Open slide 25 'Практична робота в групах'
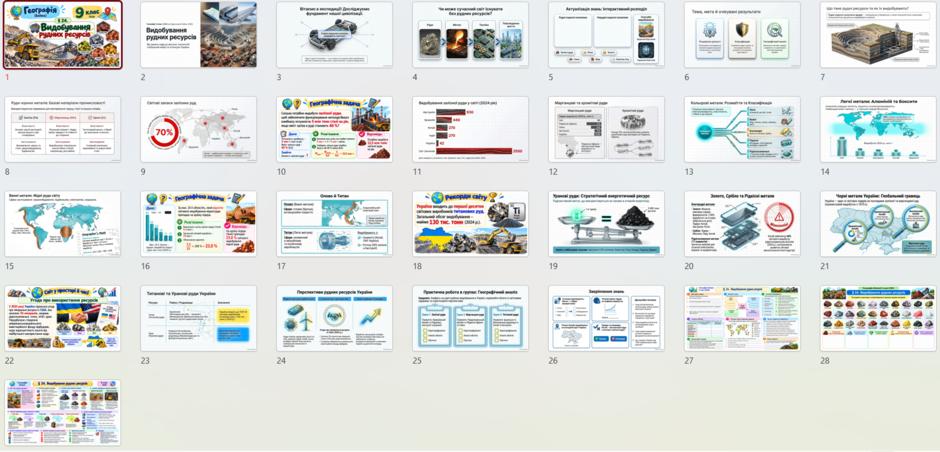The height and width of the screenshot is (452, 940). (471, 318)
